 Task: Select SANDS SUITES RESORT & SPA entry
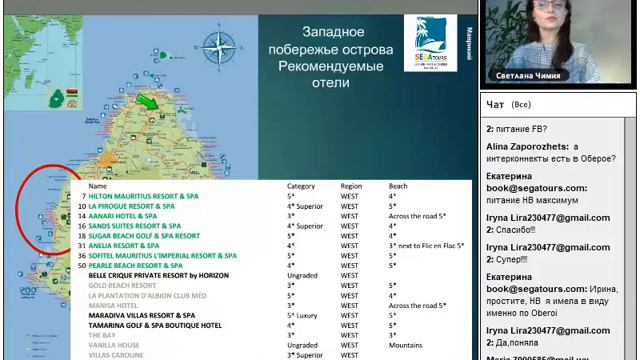pos(135,226)
